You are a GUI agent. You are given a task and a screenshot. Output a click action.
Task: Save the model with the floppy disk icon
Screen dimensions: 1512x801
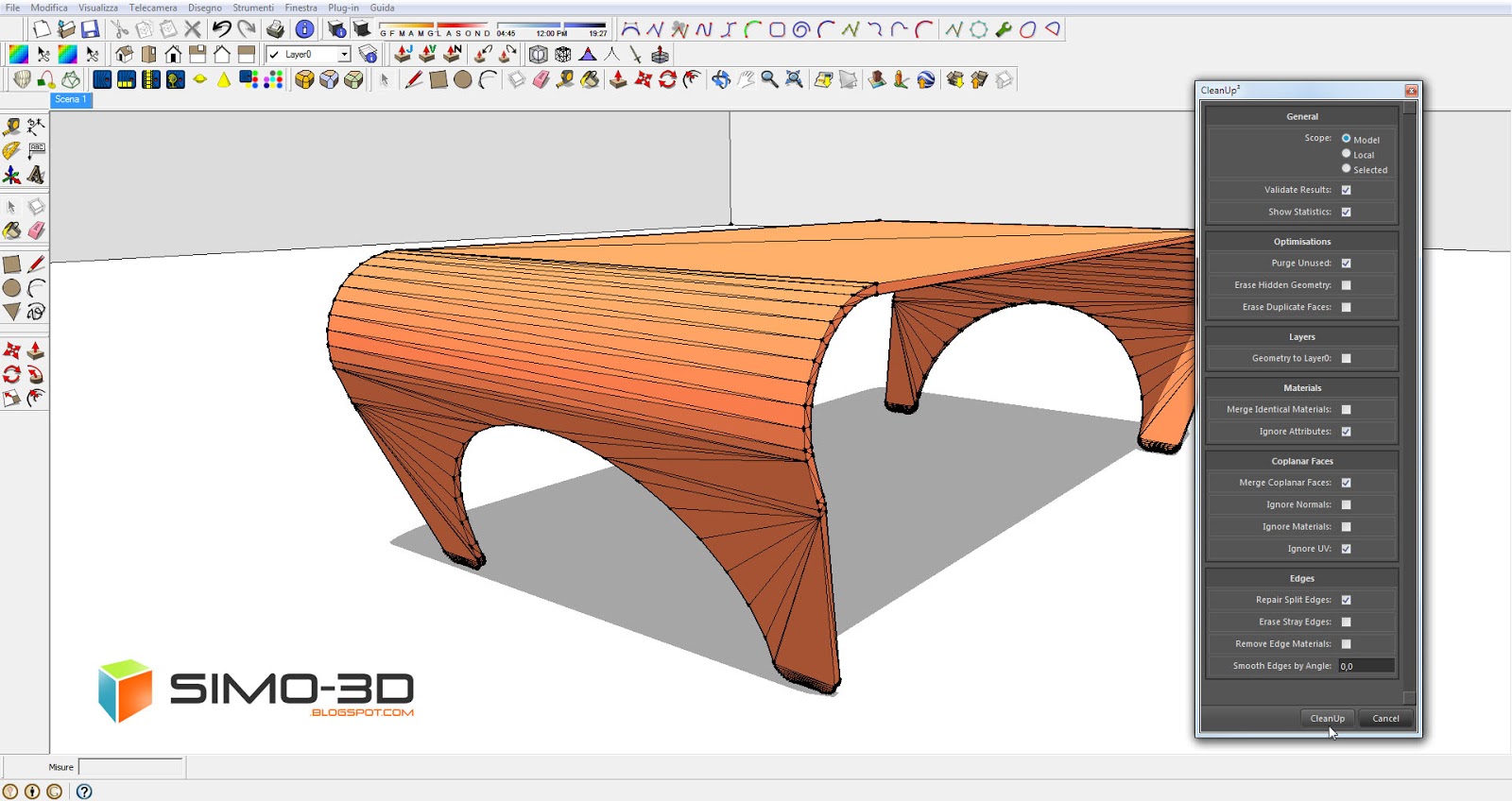(x=90, y=29)
